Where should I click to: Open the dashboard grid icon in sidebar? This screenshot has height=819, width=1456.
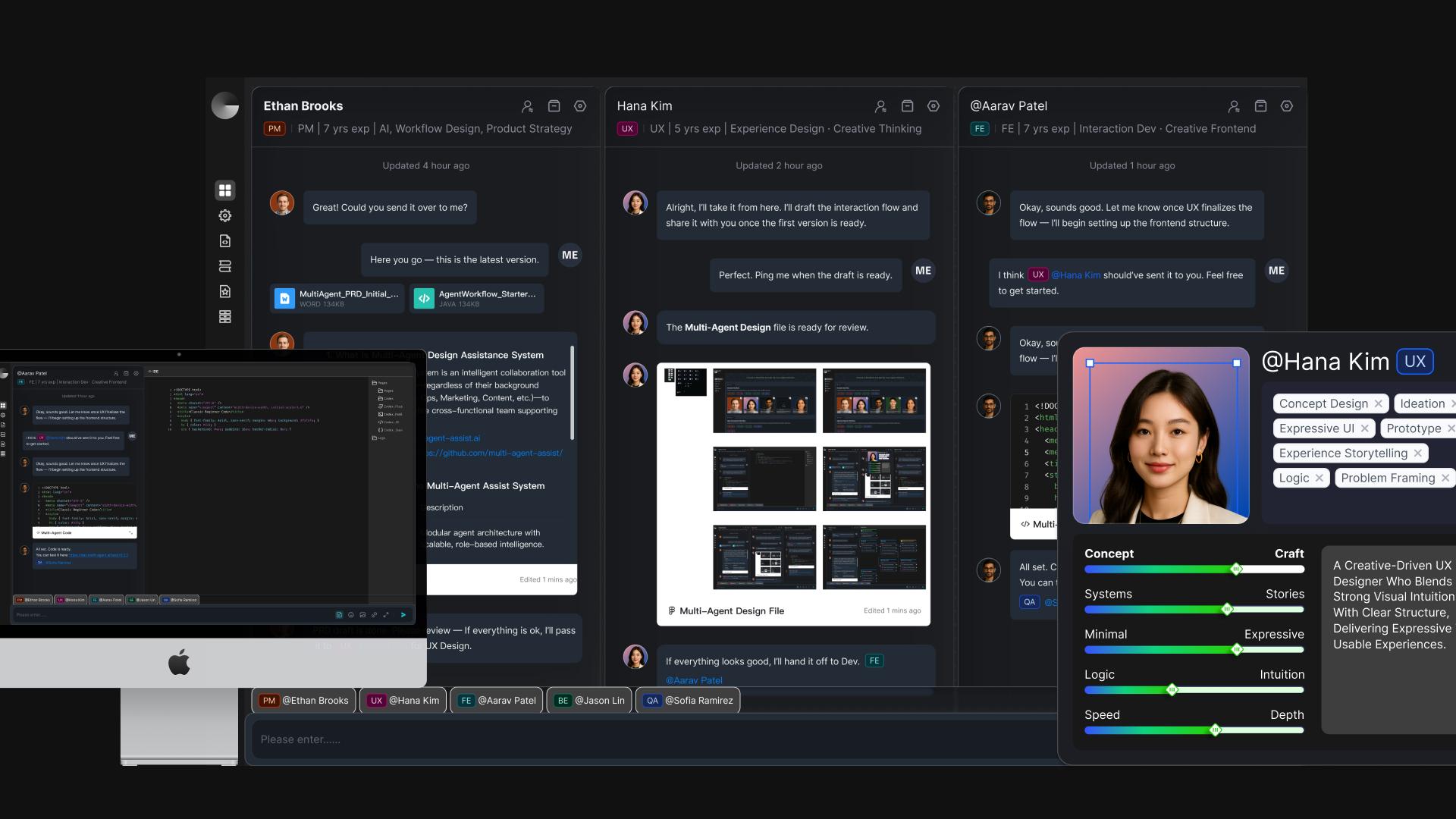coord(225,190)
